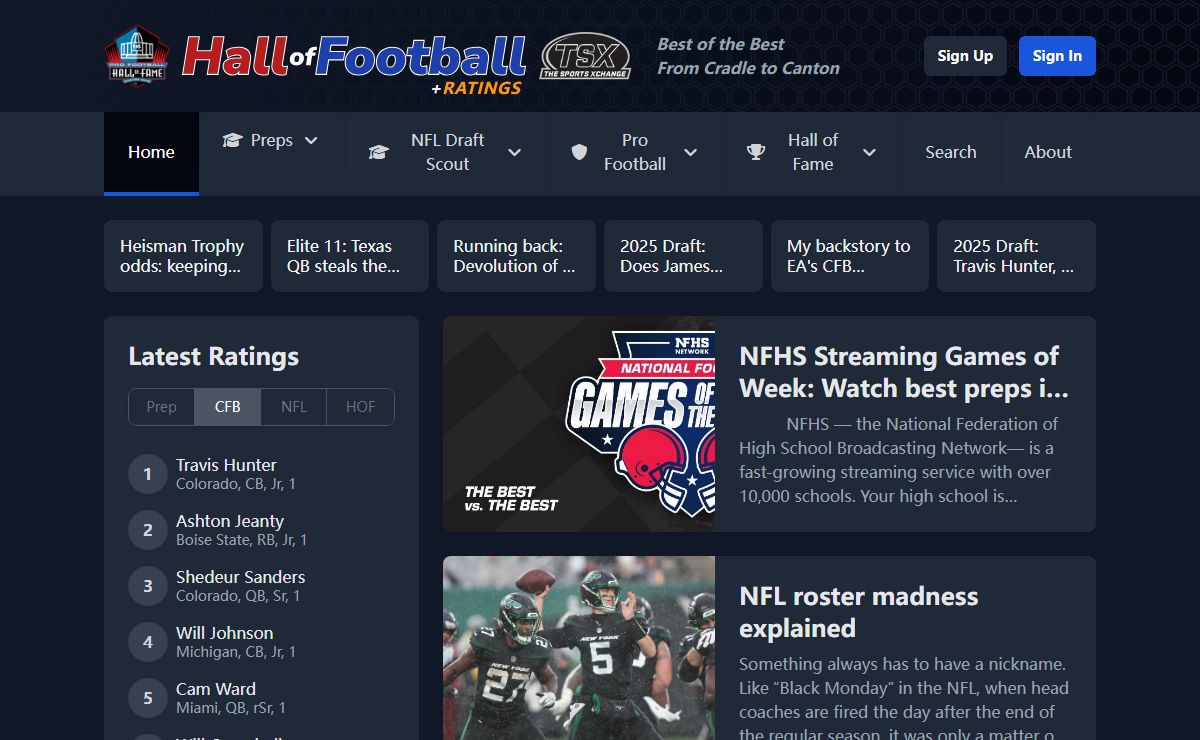
Task: Open the Elite 11: Texas QB headline card
Action: tap(350, 256)
